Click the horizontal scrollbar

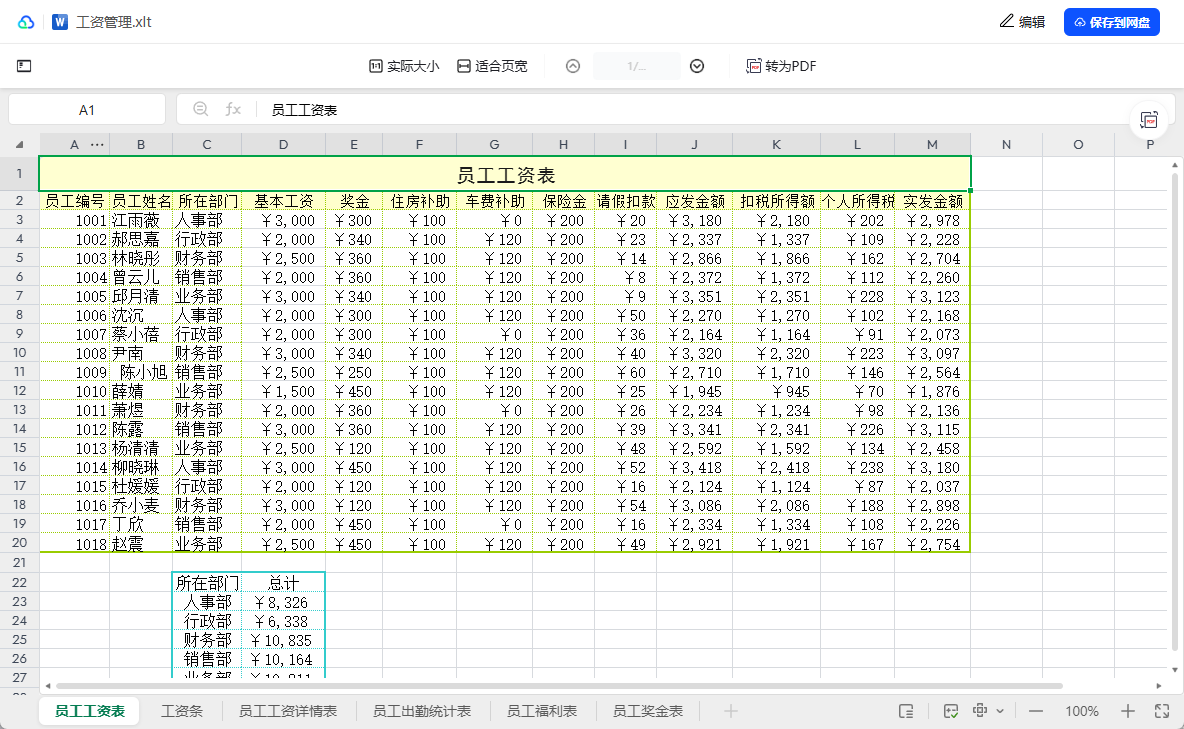point(560,686)
